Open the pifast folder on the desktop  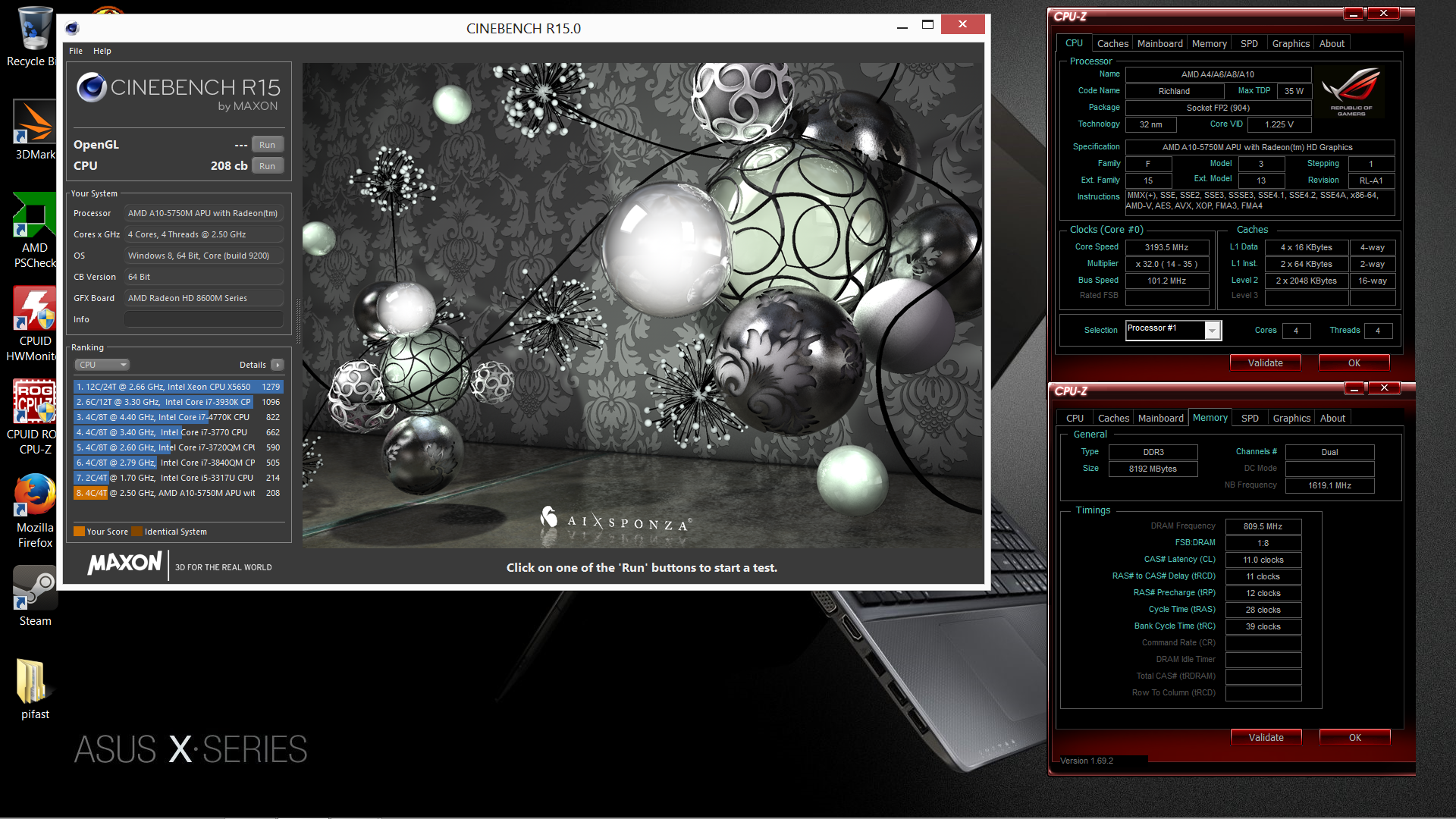(x=34, y=690)
